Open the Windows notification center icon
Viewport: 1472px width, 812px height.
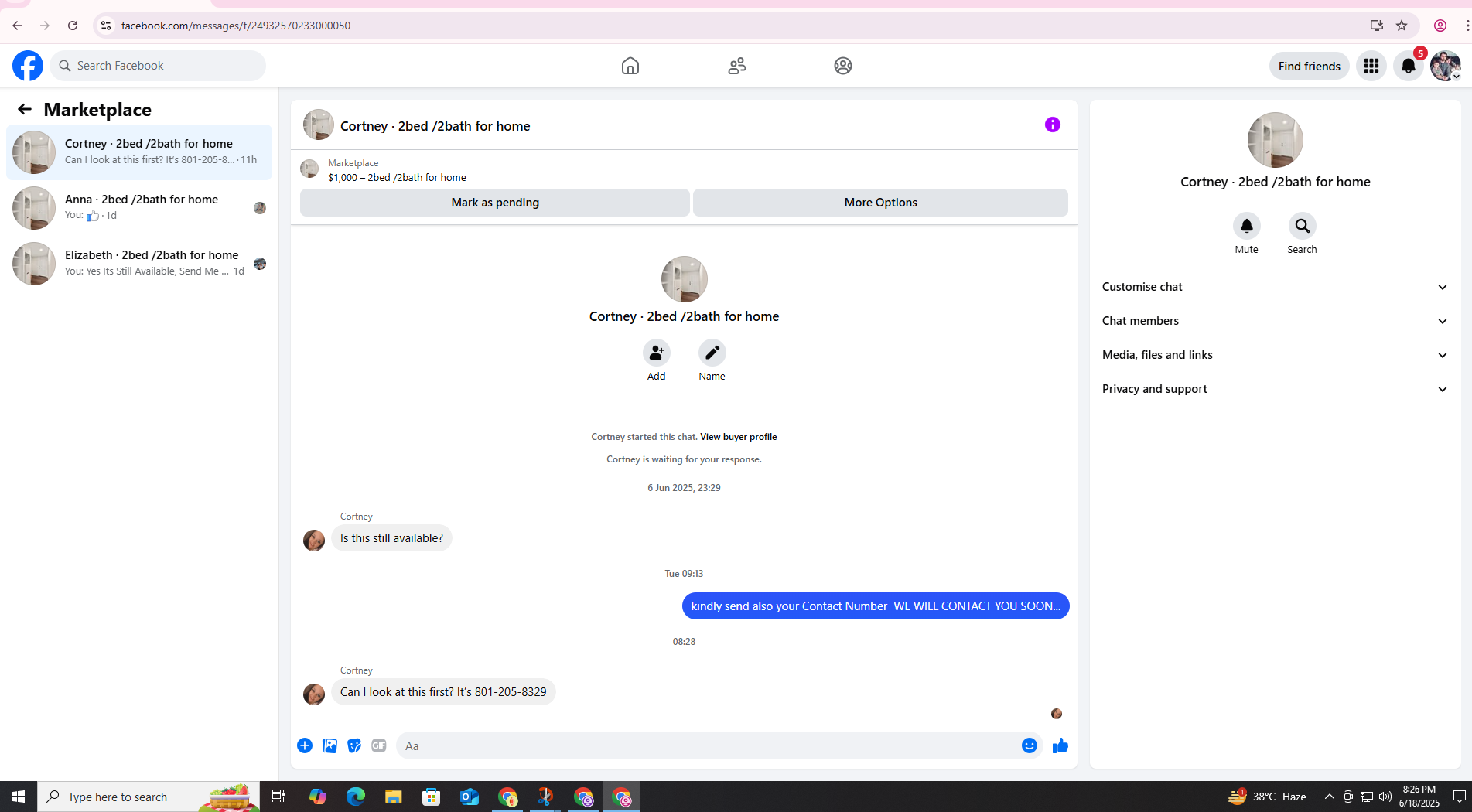click(x=1459, y=797)
